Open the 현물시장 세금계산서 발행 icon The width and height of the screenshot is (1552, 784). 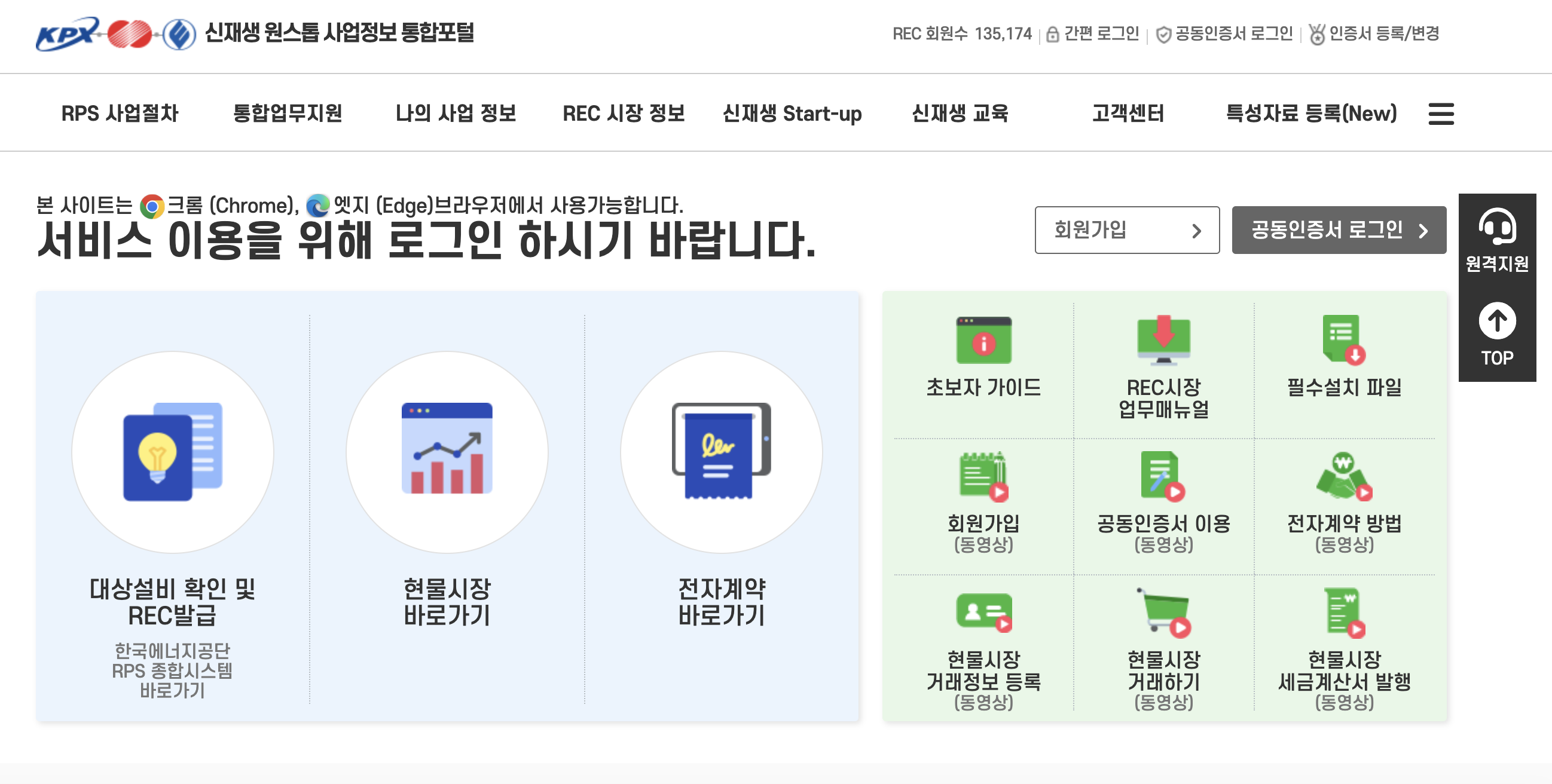[x=1342, y=614]
